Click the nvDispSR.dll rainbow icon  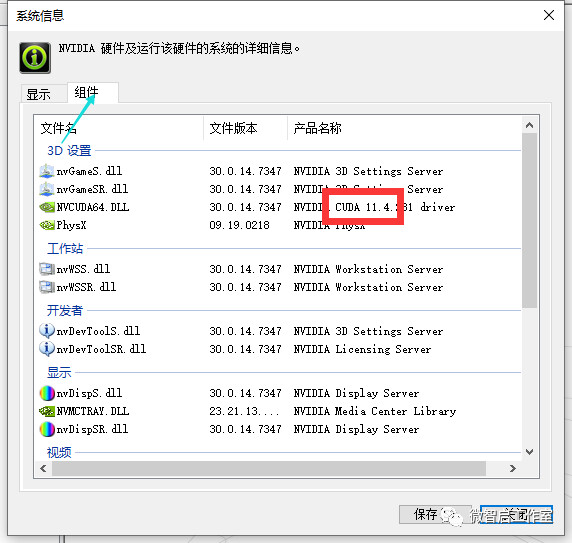pyautogui.click(x=47, y=429)
